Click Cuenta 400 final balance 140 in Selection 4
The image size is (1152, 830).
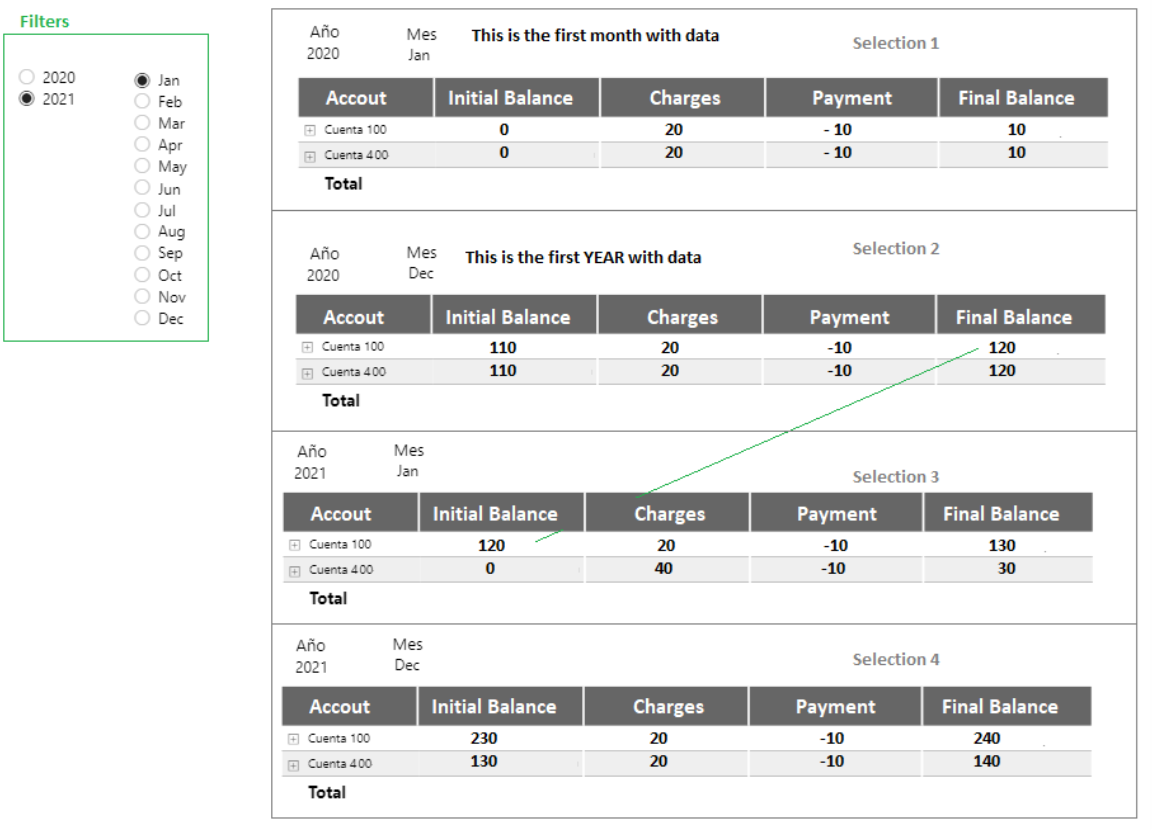pyautogui.click(x=987, y=761)
